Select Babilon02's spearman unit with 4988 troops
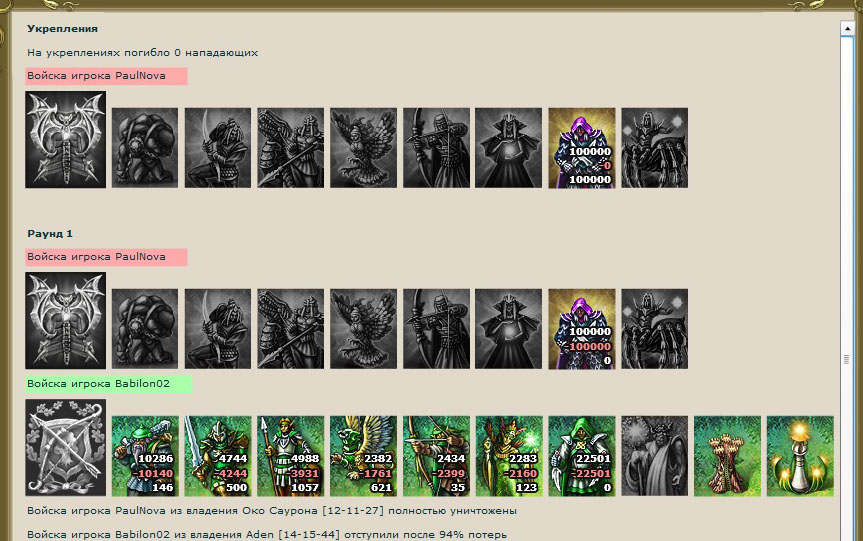Image resolution: width=863 pixels, height=541 pixels. tap(290, 456)
